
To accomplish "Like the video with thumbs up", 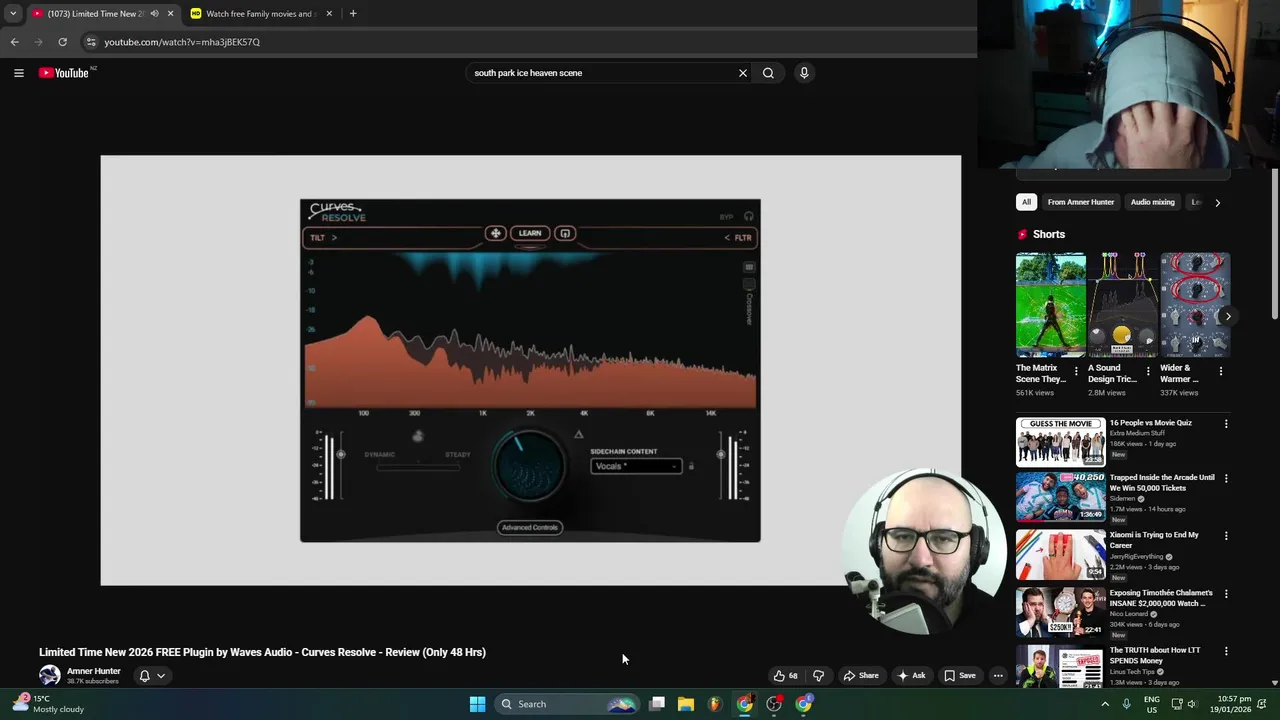I will (x=786, y=676).
